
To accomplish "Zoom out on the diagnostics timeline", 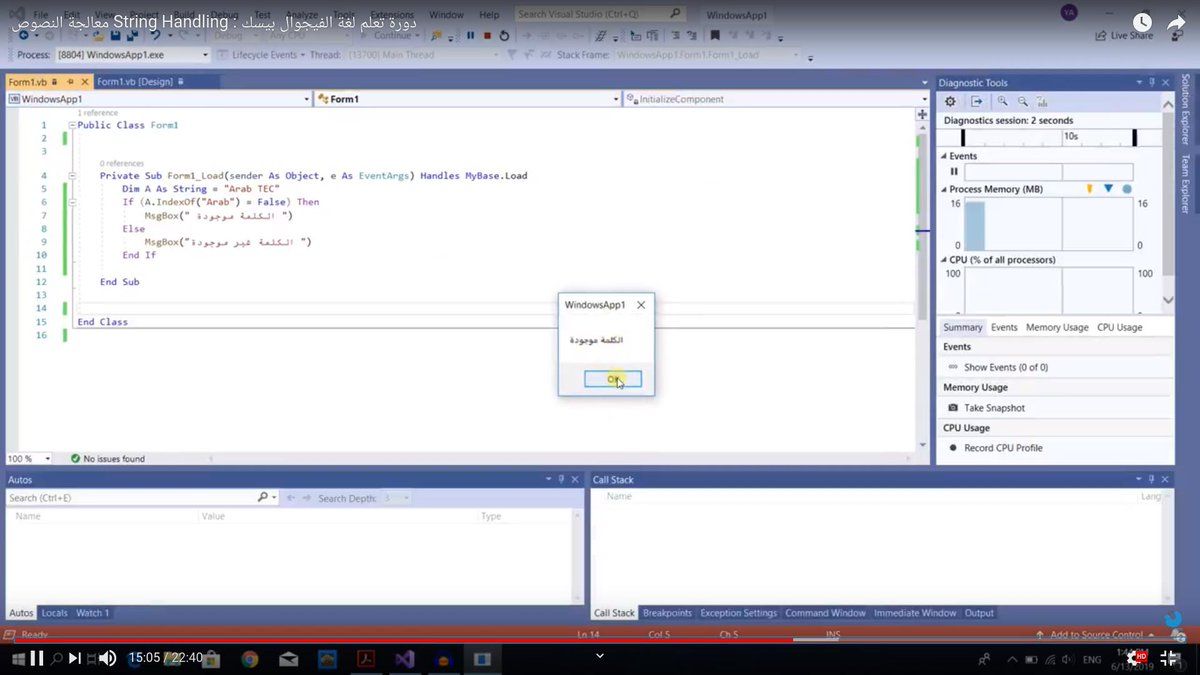I will [x=1023, y=101].
